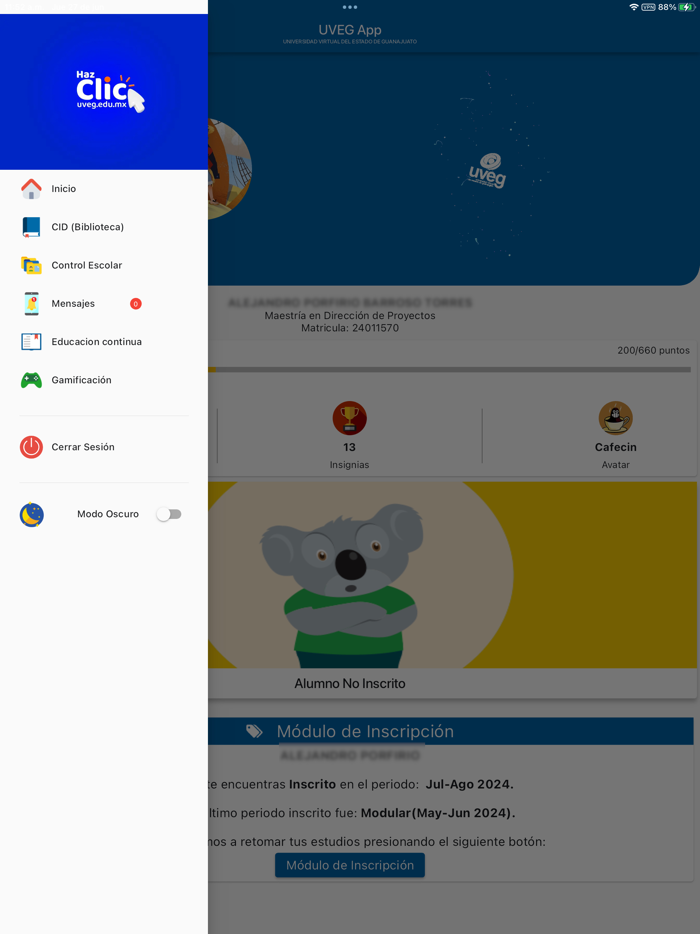
Task: Click the red Cerrar Sesión power icon
Action: tap(32, 447)
